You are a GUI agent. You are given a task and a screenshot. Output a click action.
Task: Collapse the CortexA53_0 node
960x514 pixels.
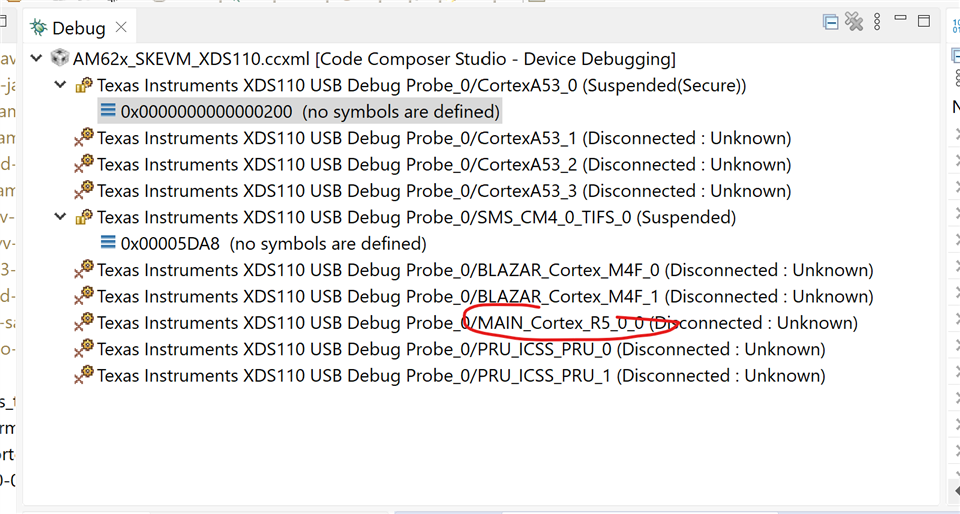point(60,84)
